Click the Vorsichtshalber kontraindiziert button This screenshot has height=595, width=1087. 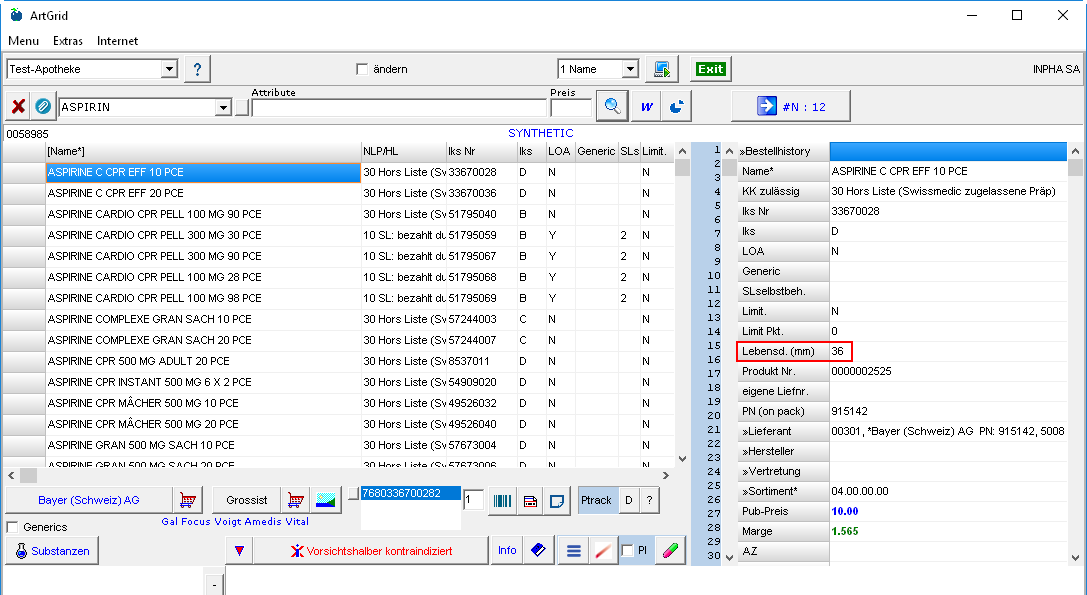(x=371, y=551)
